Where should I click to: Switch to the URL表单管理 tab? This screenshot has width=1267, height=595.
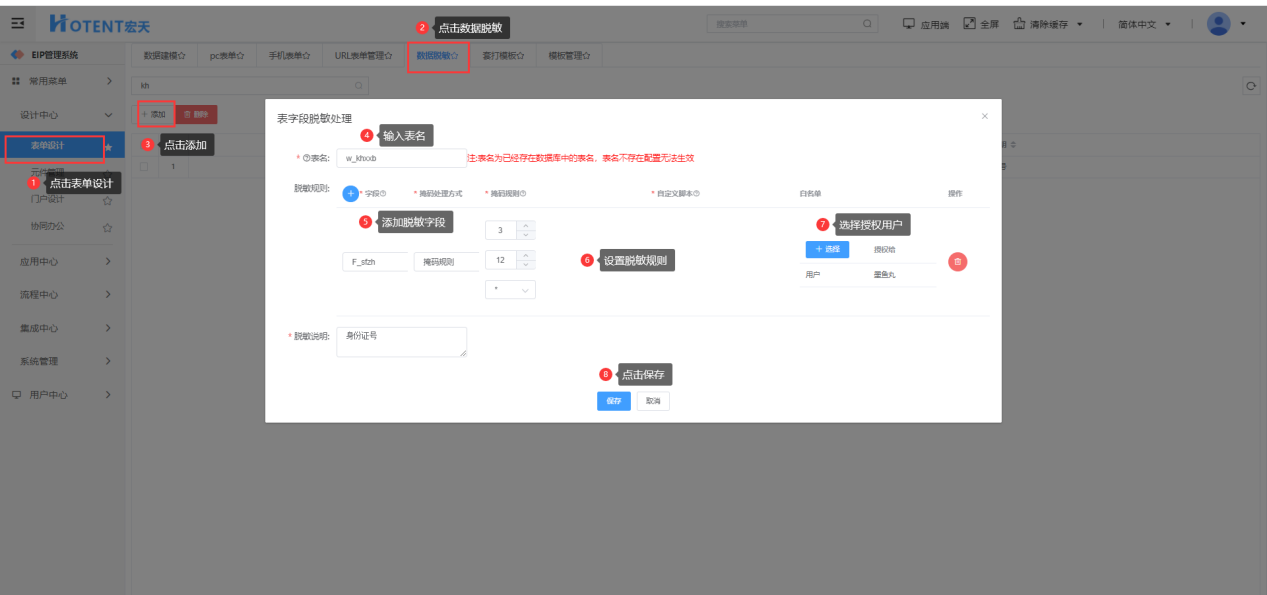[363, 56]
